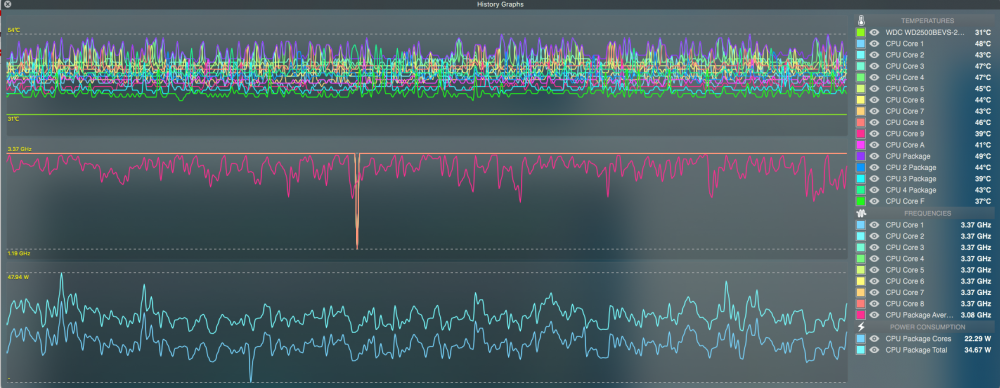Click the 3.08 GHz average frequency value

[x=976, y=315]
